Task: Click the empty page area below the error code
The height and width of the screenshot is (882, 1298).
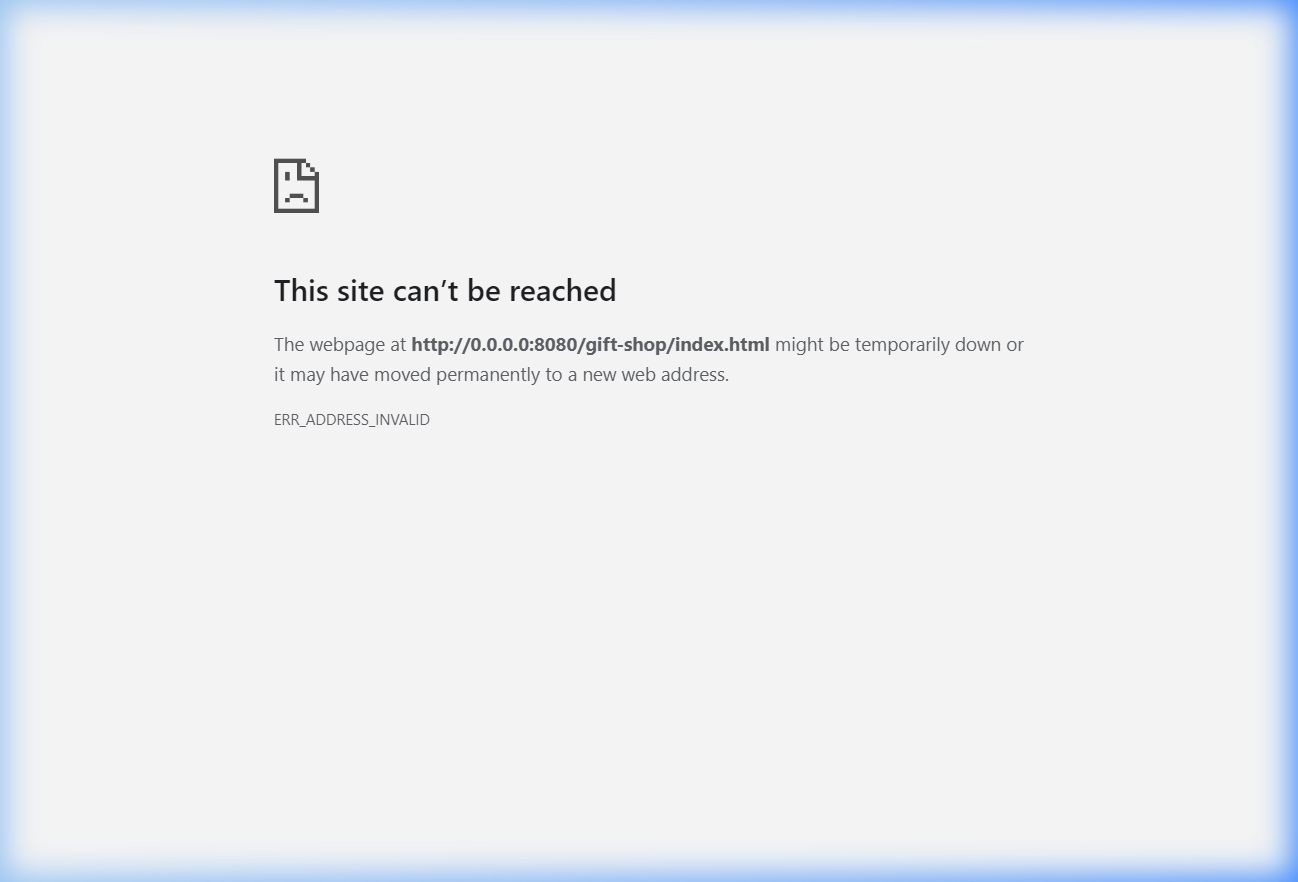Action: coord(648,640)
